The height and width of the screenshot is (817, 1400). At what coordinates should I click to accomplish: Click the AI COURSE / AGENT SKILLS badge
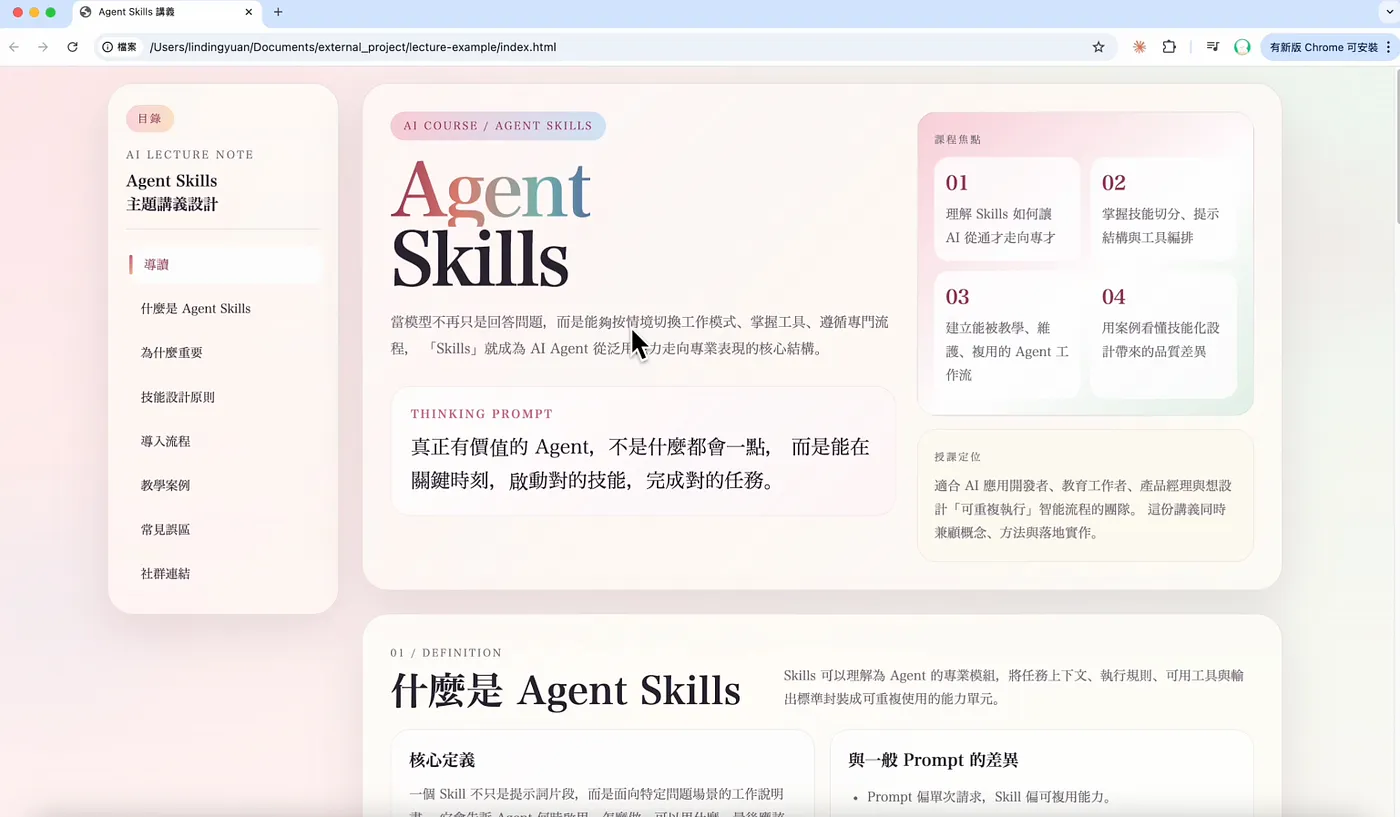(498, 126)
